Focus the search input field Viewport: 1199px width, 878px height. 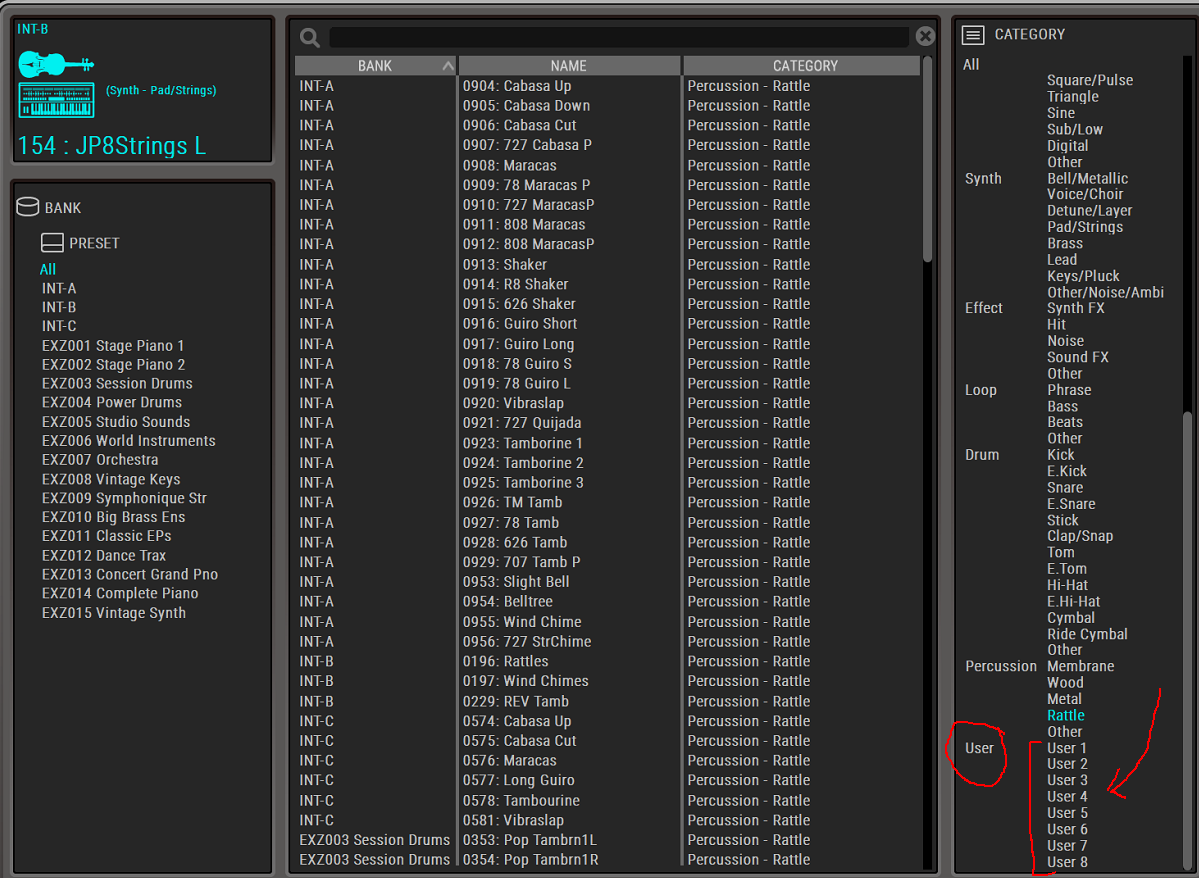[x=619, y=37]
